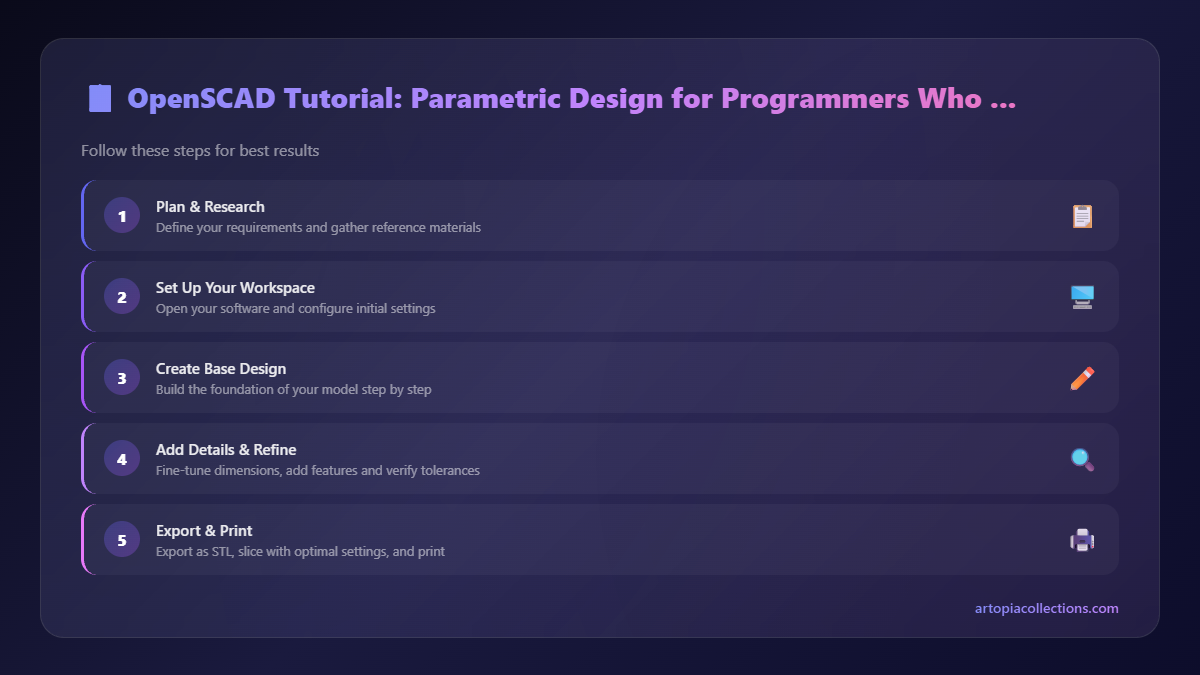1200x675 pixels.
Task: Click the printer icon in Export & Print
Action: click(1082, 540)
